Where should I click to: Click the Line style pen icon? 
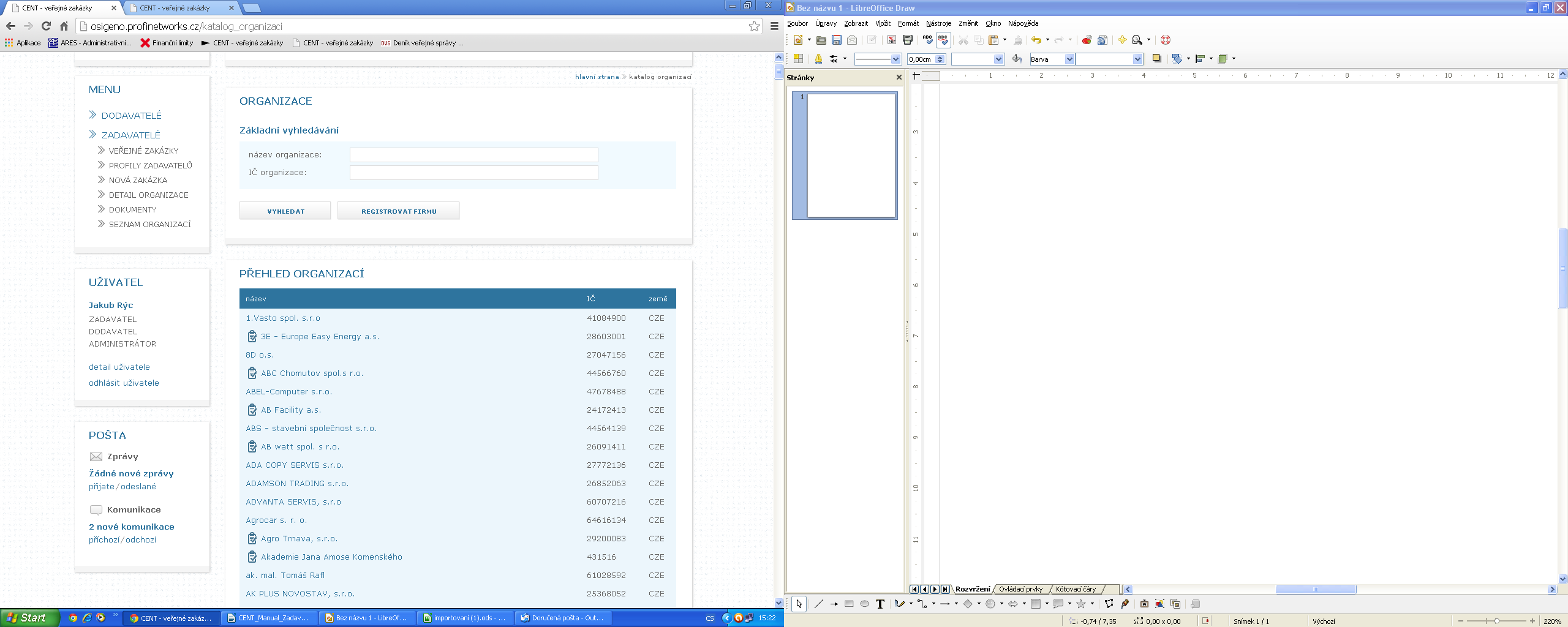pyautogui.click(x=818, y=59)
